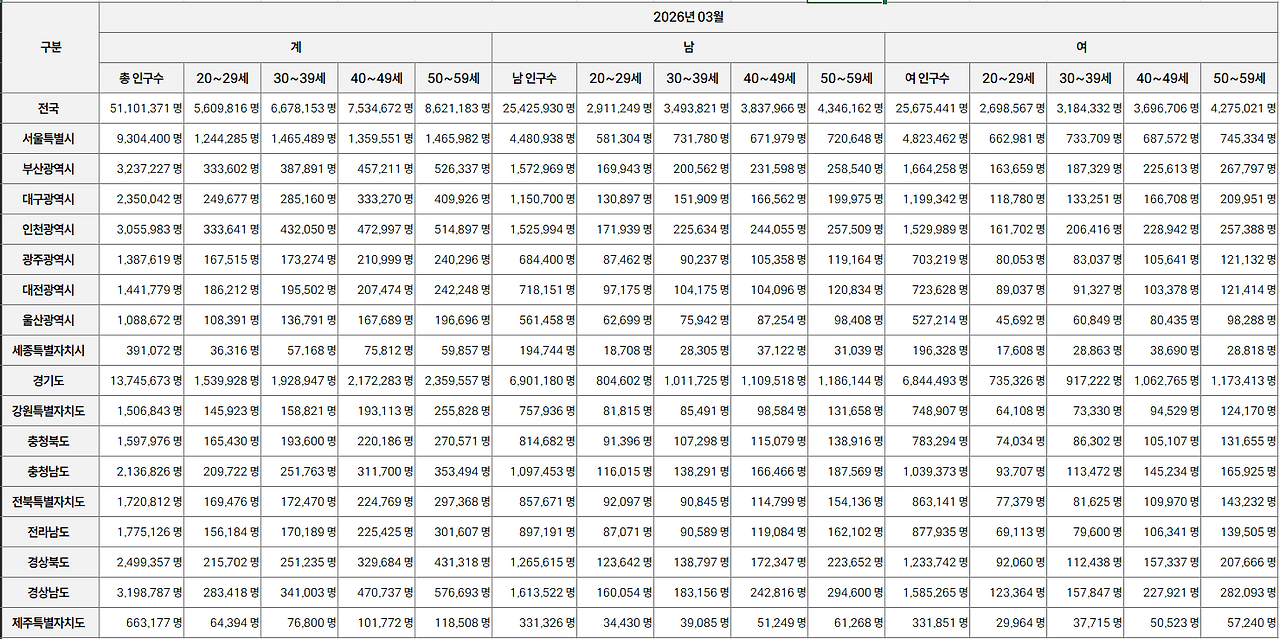Select national cell 7,534,672 명

377,109
